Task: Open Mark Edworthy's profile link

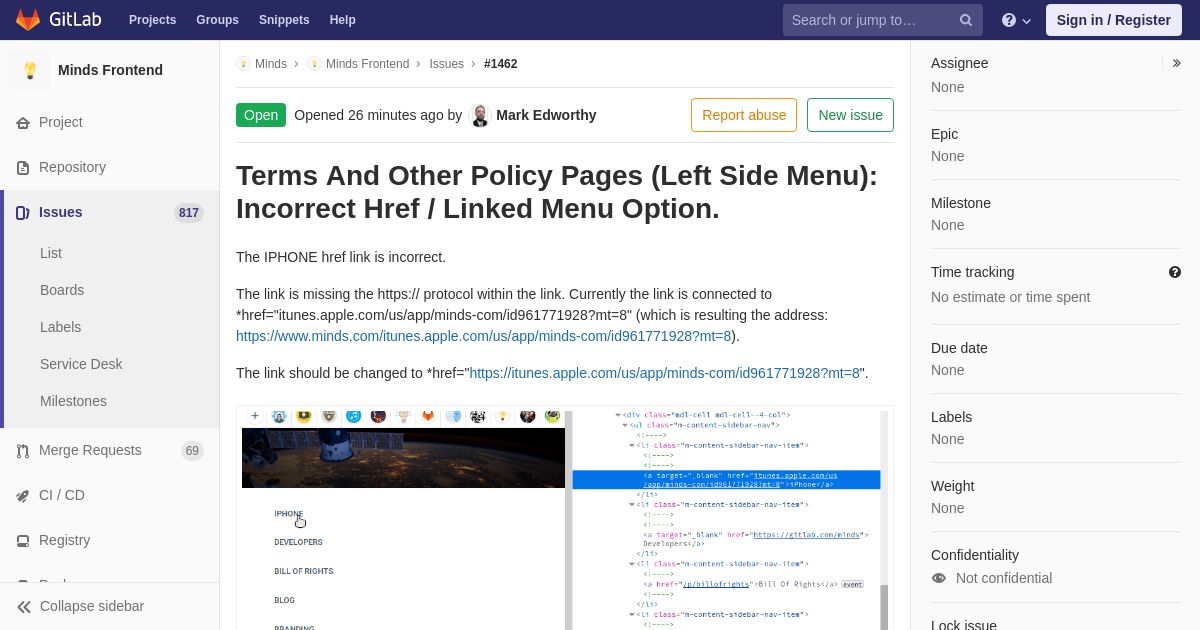Action: point(546,115)
